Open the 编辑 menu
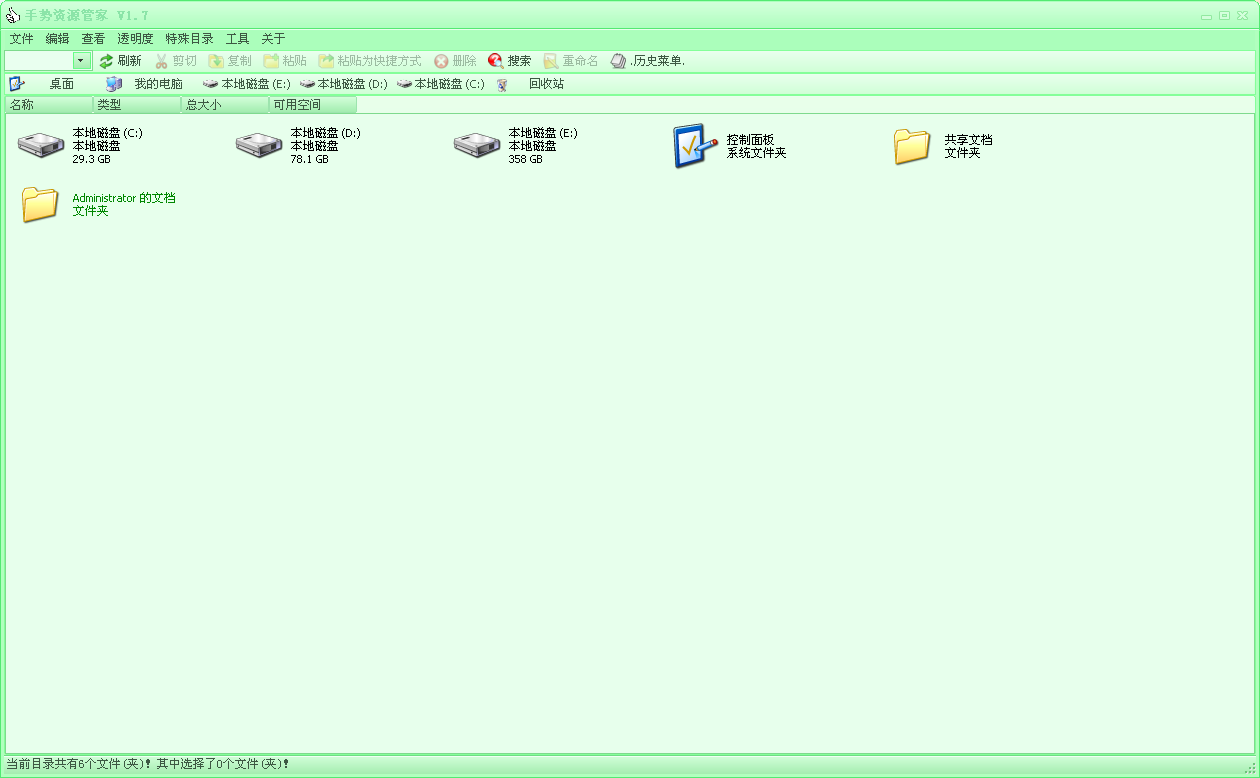This screenshot has height=778, width=1260. [58, 39]
